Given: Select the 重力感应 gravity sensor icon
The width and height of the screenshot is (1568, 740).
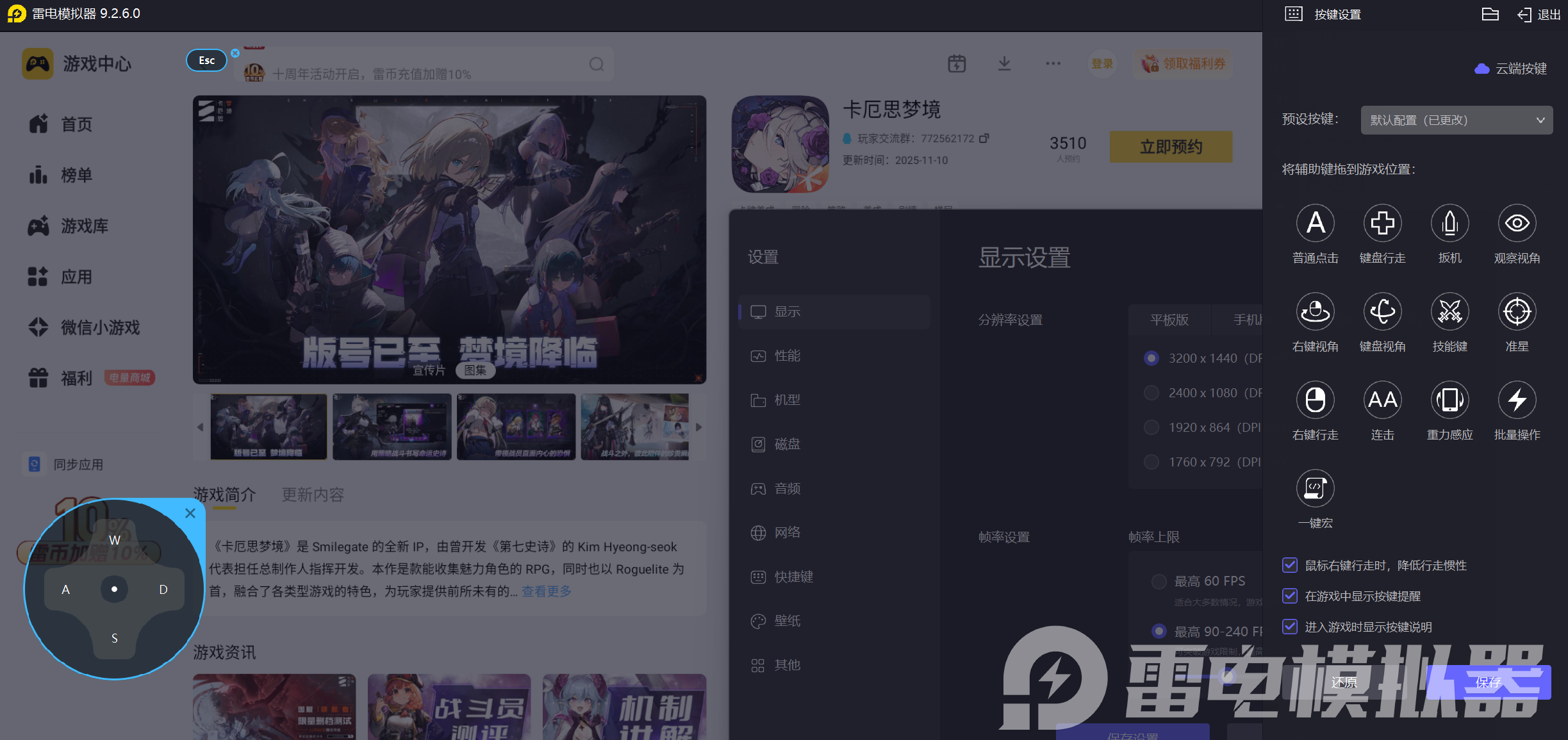Looking at the screenshot, I should 1449,400.
